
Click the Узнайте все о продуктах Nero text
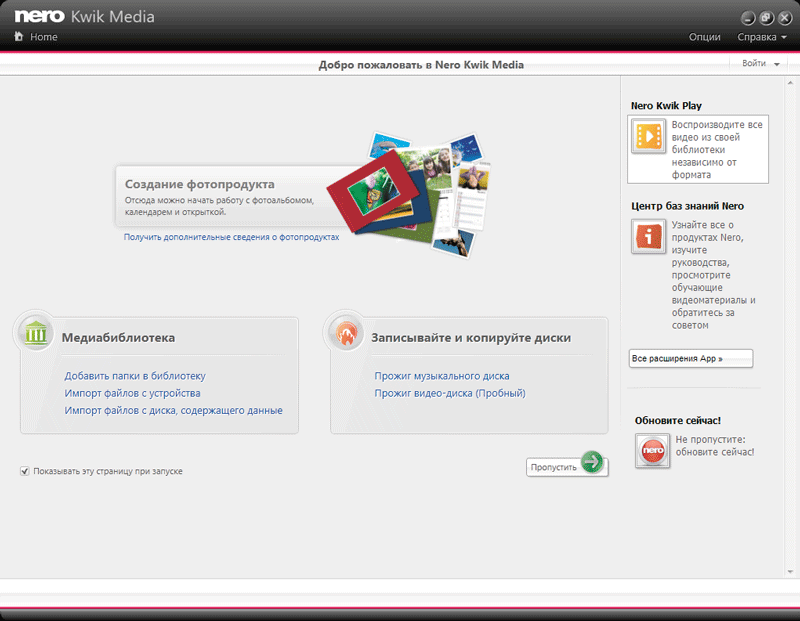[x=713, y=275]
